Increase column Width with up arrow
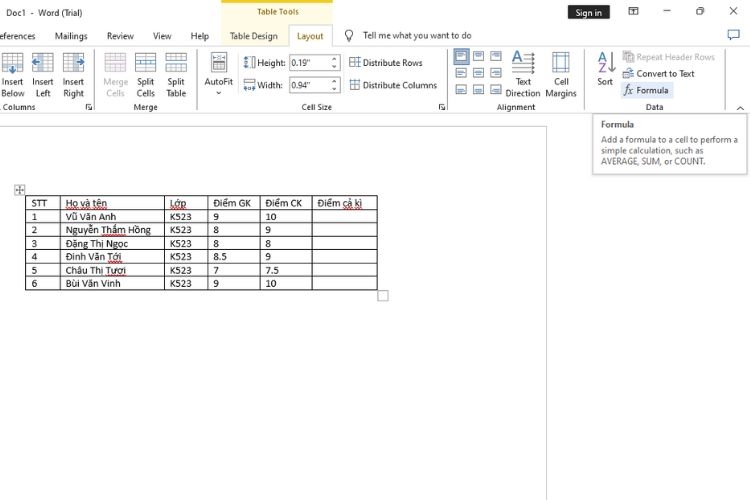 [334, 82]
